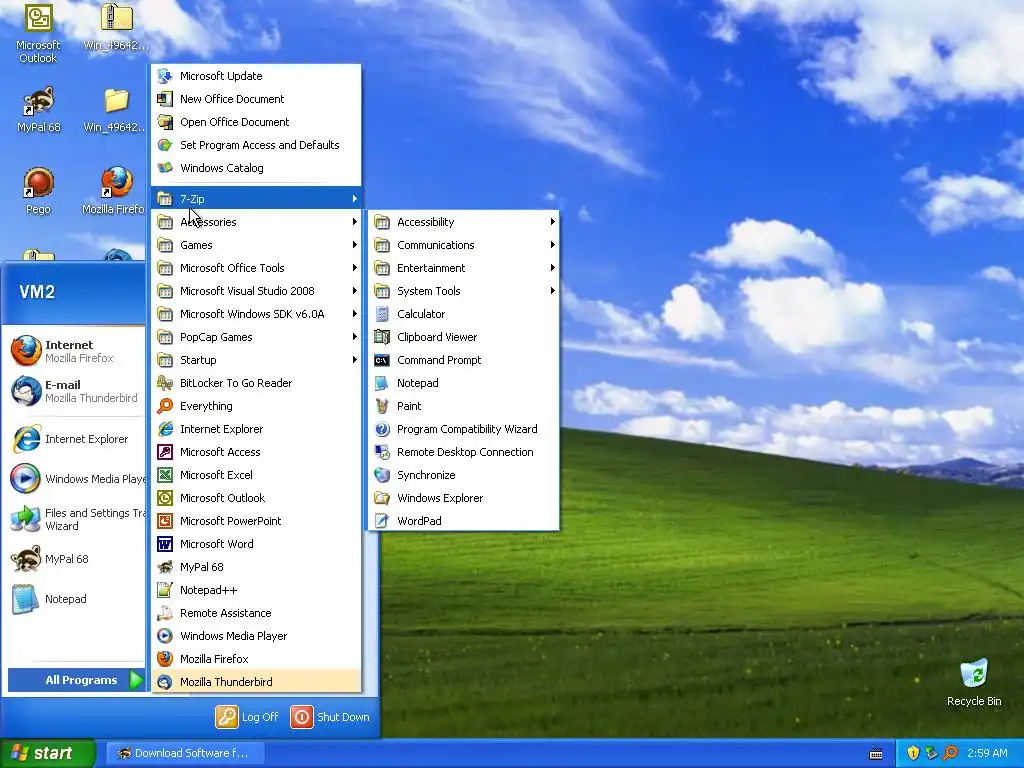
Task: Expand Microsoft Visual Studio 2008 arrow
Action: tap(355, 291)
